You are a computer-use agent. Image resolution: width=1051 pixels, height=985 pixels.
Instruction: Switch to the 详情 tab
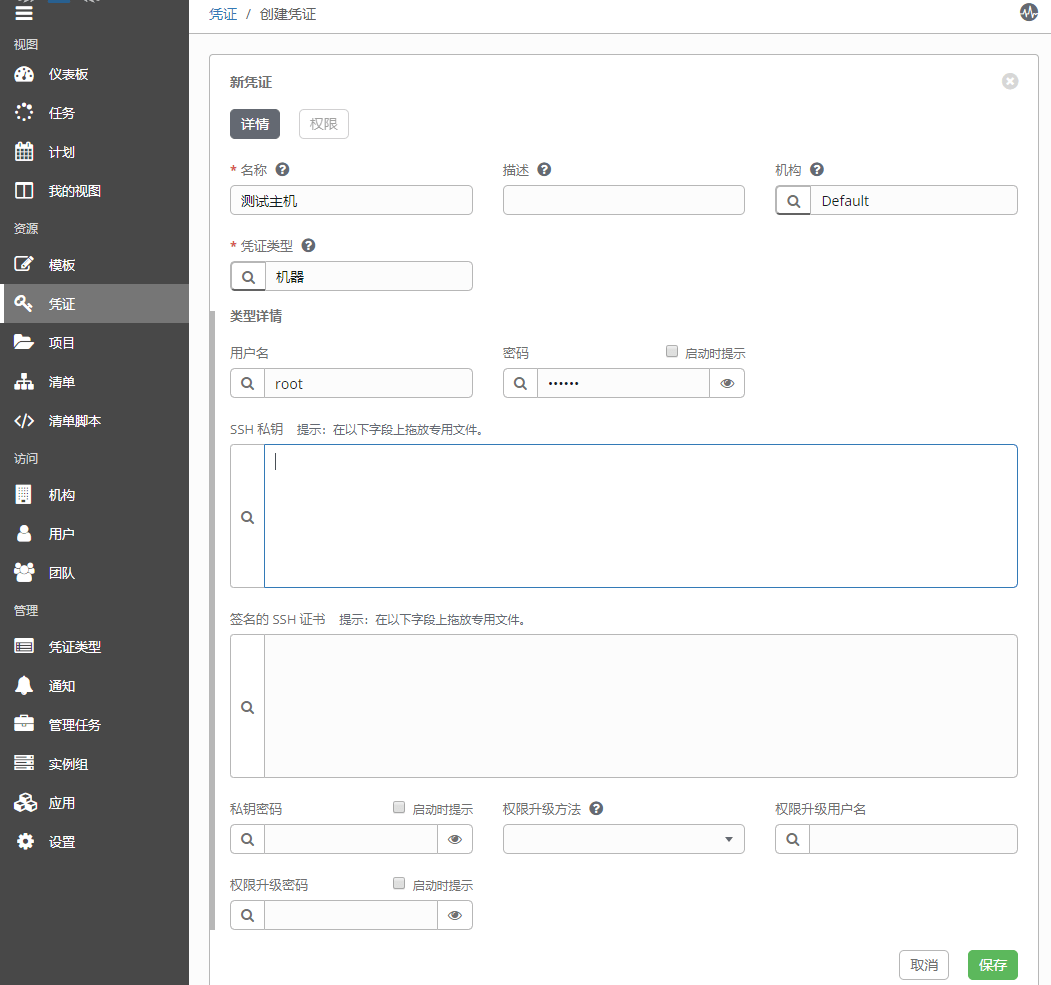pos(255,124)
